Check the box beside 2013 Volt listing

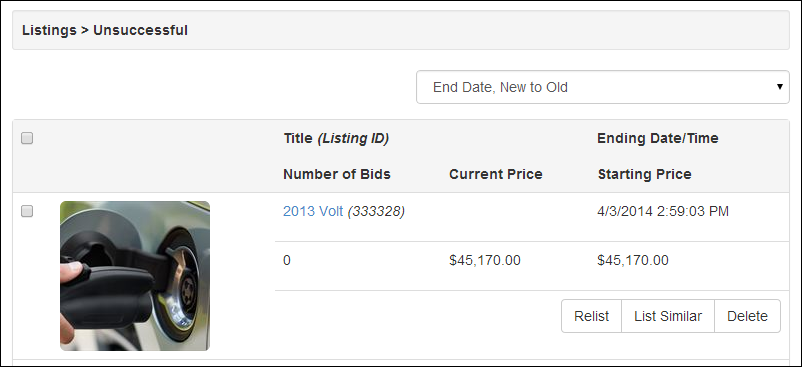[x=27, y=211]
